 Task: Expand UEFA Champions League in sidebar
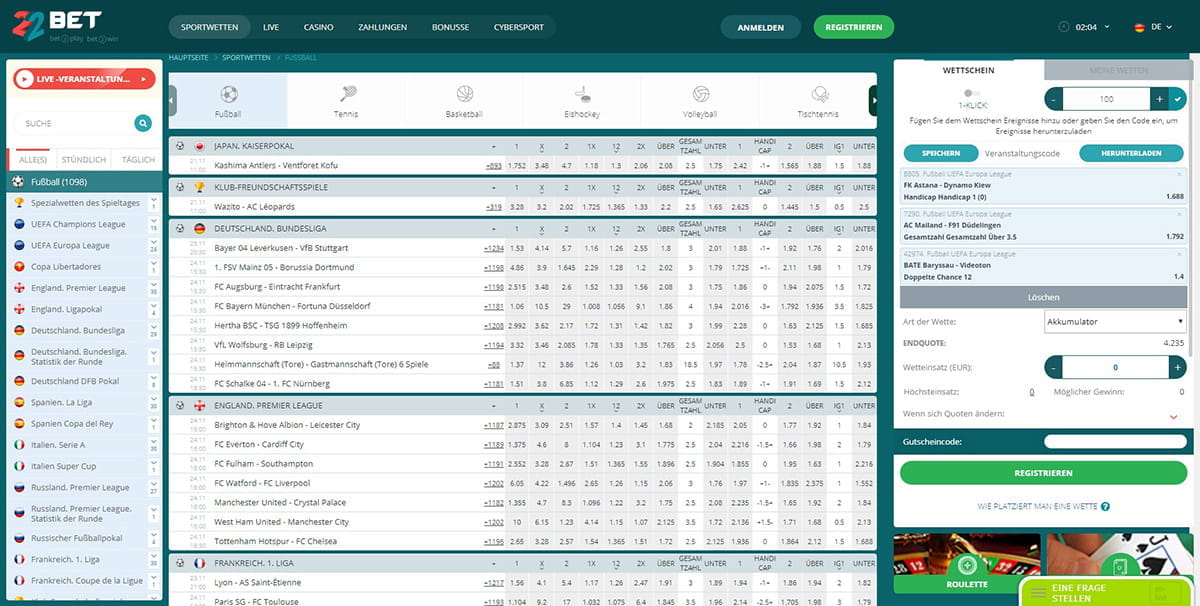[154, 224]
